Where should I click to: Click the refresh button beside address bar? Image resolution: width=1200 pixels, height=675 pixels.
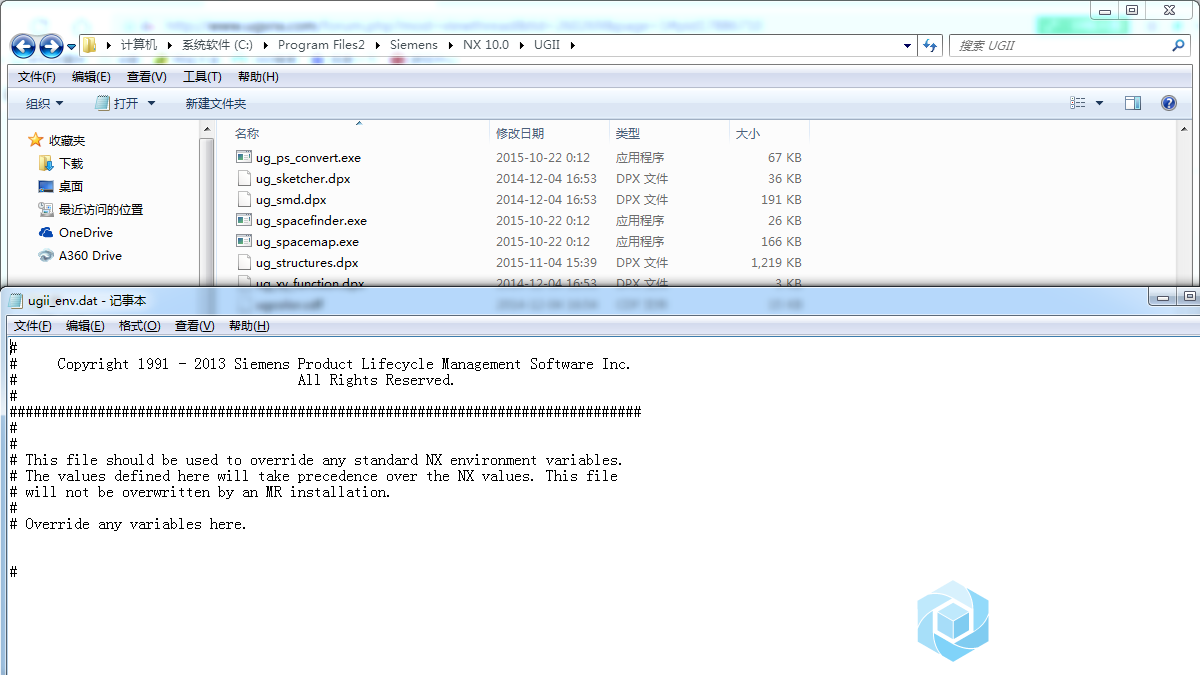[x=930, y=45]
